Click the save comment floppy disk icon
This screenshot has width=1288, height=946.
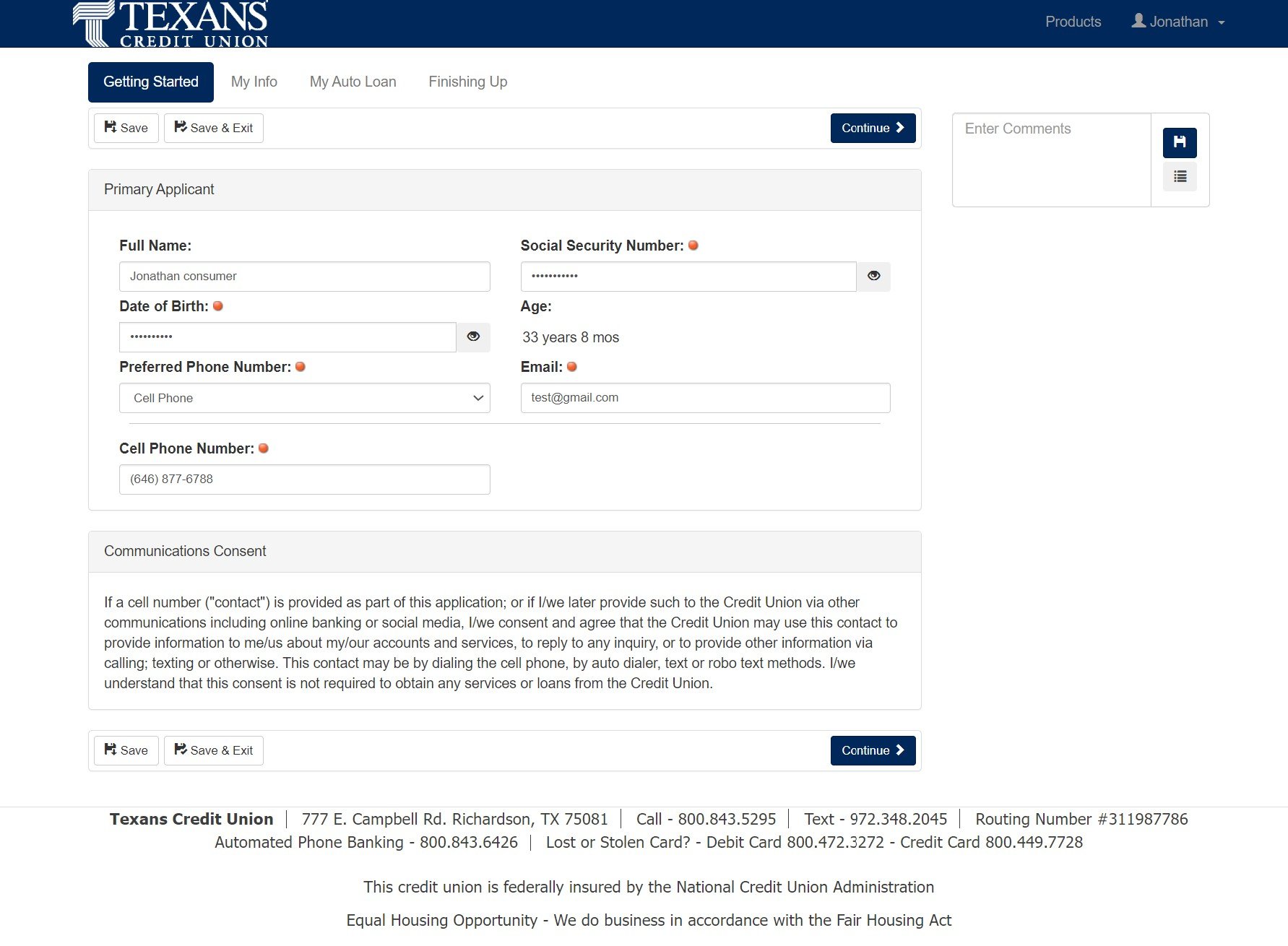tap(1180, 142)
